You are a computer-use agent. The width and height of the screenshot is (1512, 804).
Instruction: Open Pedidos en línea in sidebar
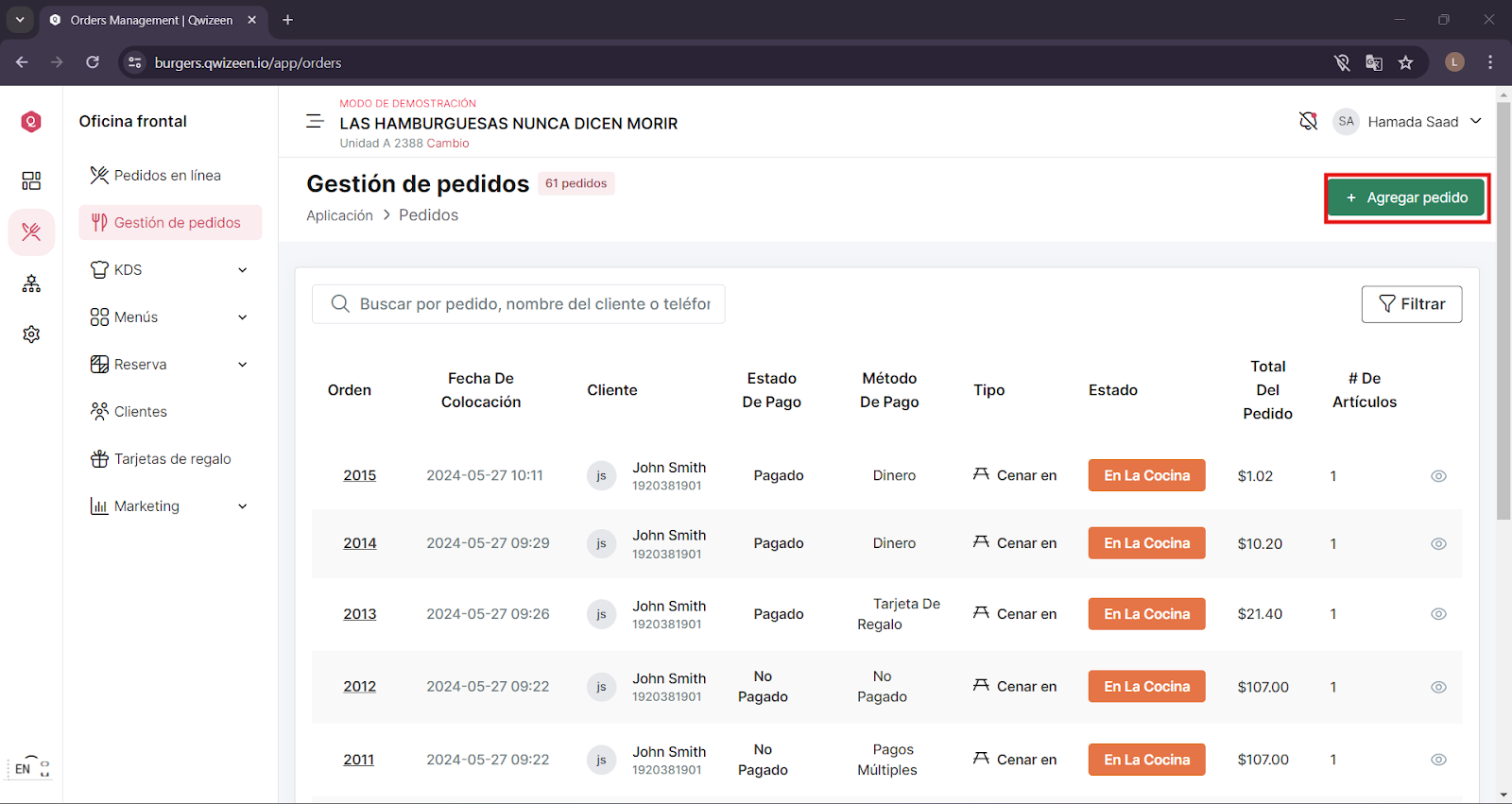170,176
